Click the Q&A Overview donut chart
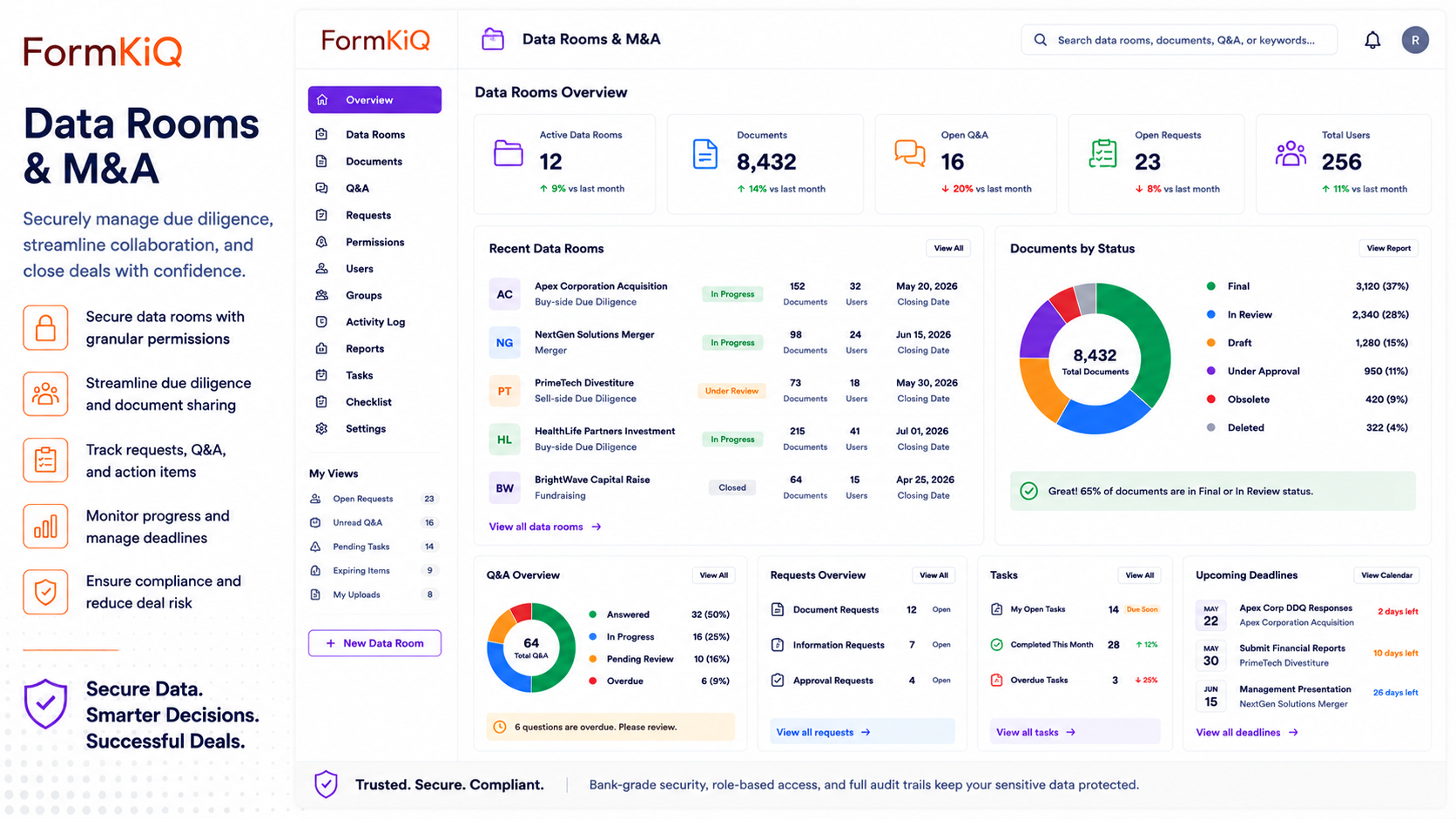The height and width of the screenshot is (819, 1456). [531, 648]
